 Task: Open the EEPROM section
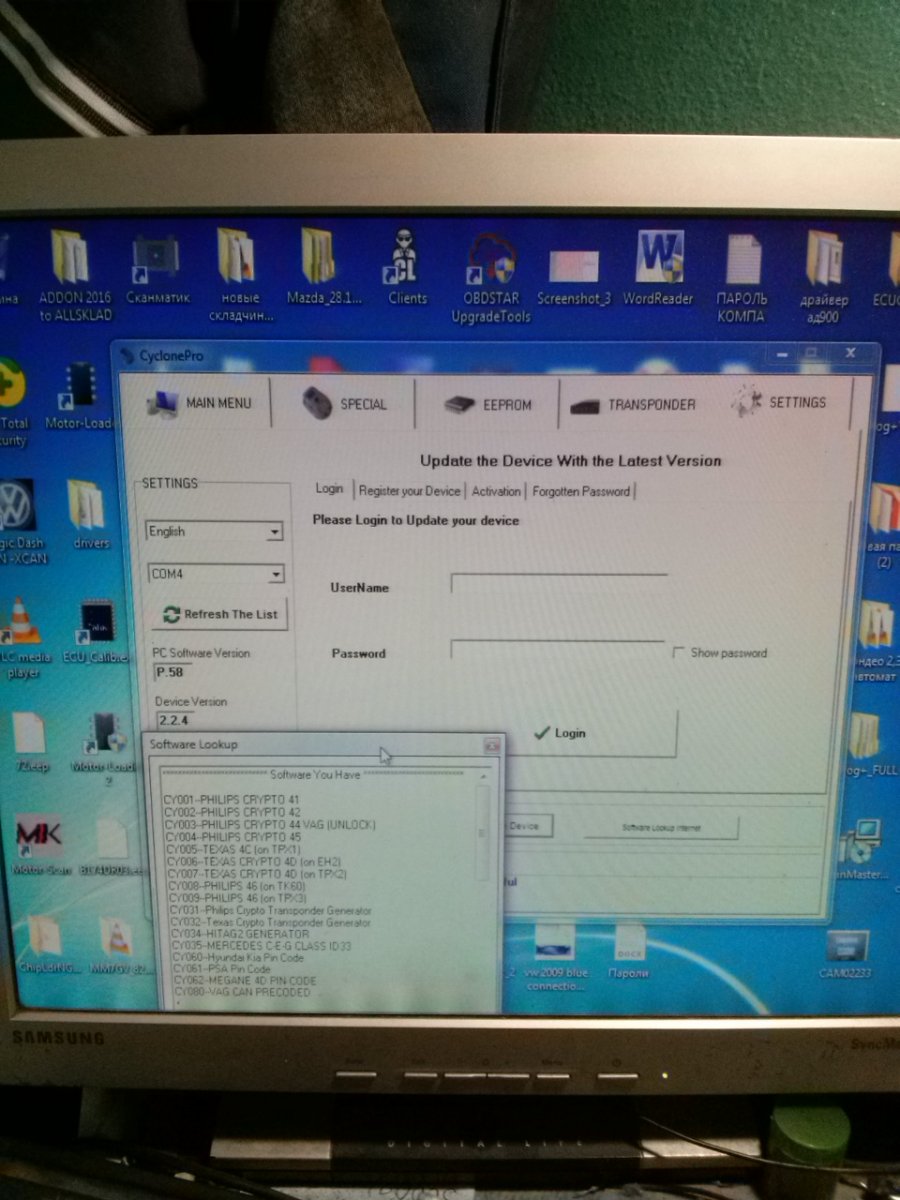coord(488,404)
